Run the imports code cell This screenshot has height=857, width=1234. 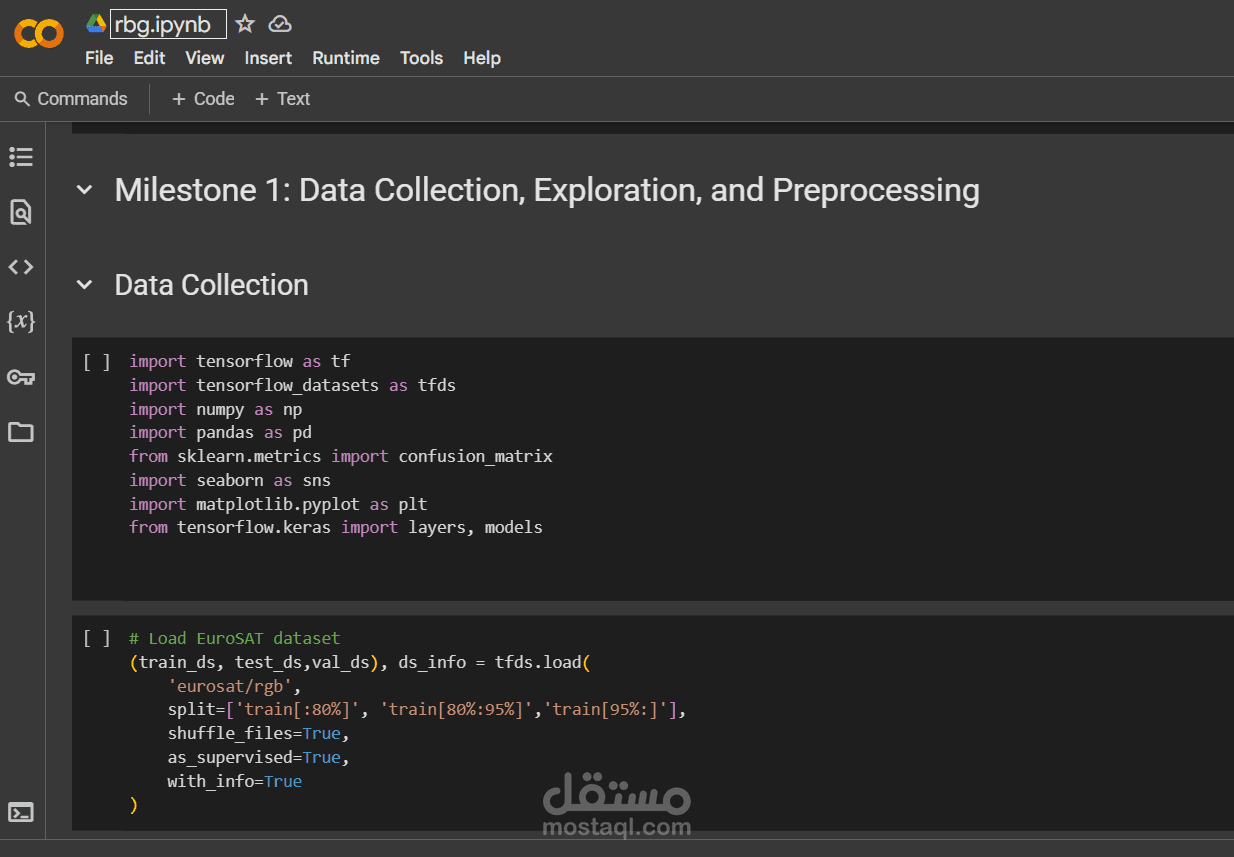pyautogui.click(x=97, y=362)
